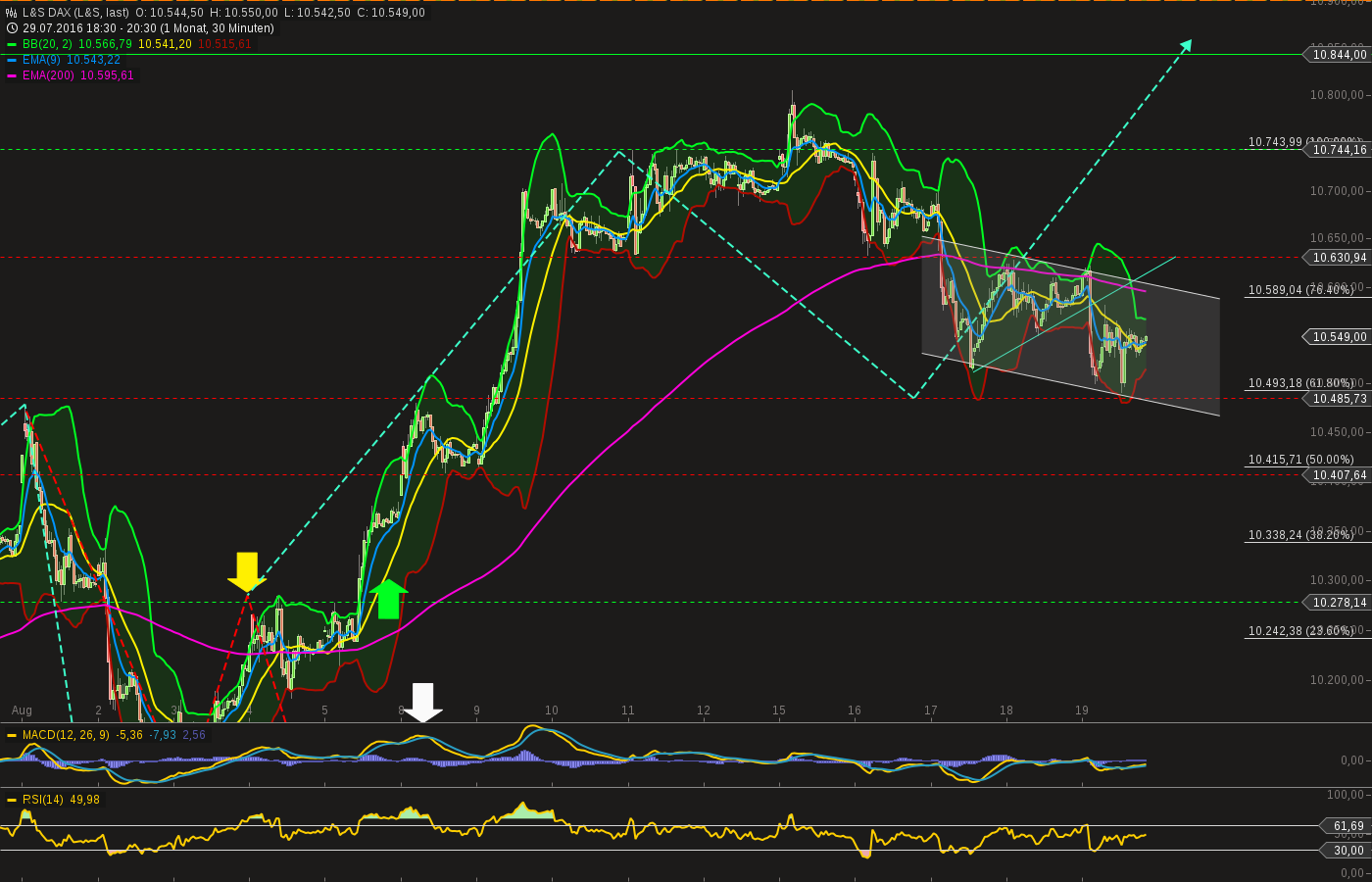The image size is (1372, 882).
Task: Click the EMA(9) value 10.543,22
Action: [93, 60]
